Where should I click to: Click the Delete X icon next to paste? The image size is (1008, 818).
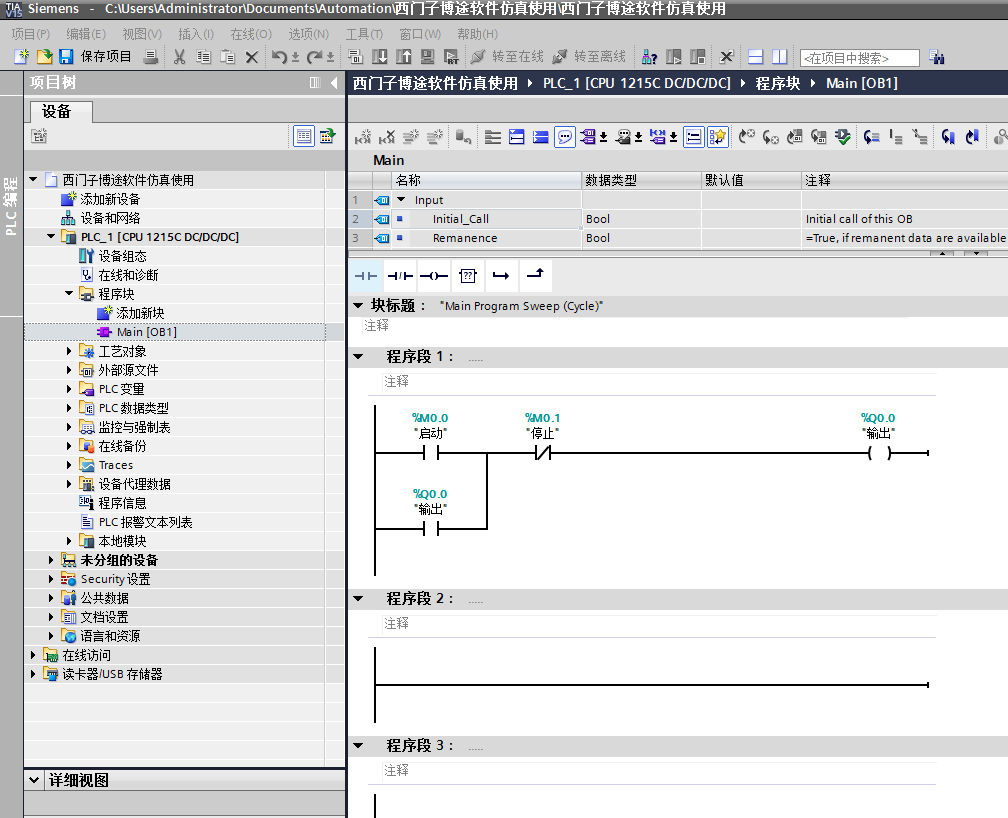[252, 57]
